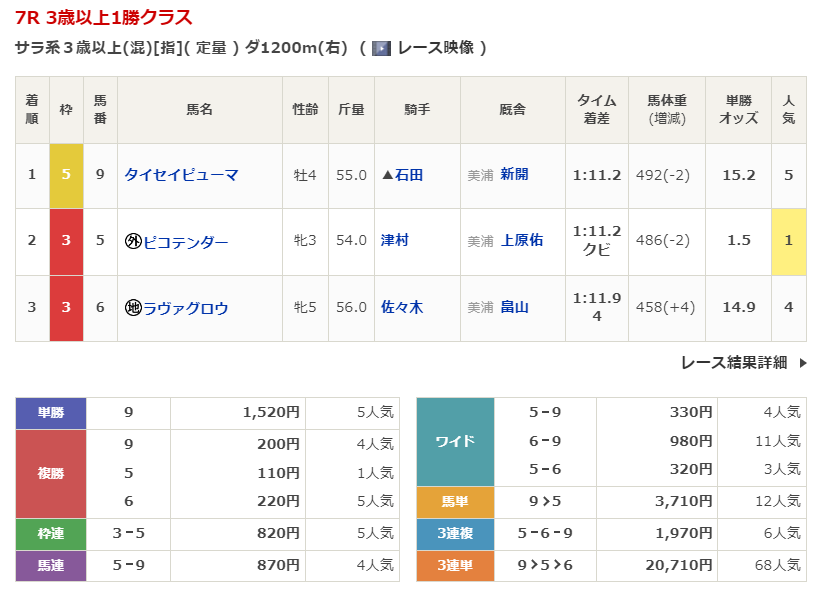Screen dimensions: 822x593
Task: Open trainer 新開 page
Action: coord(514,175)
